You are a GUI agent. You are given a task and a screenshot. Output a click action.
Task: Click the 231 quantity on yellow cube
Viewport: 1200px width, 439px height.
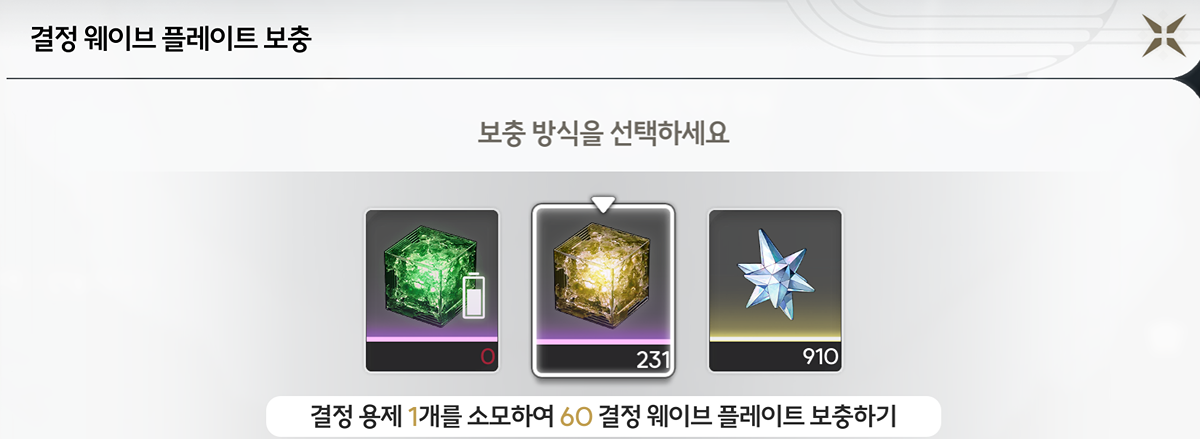click(652, 359)
